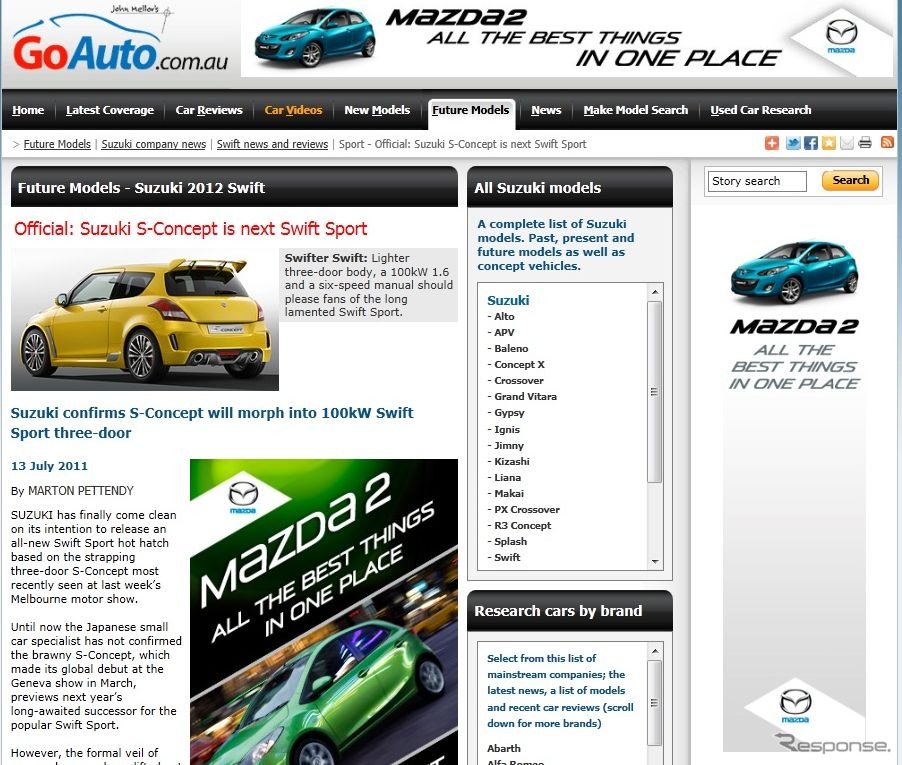This screenshot has width=902, height=765.
Task: Select R3 Concept in the models list
Action: pos(522,526)
